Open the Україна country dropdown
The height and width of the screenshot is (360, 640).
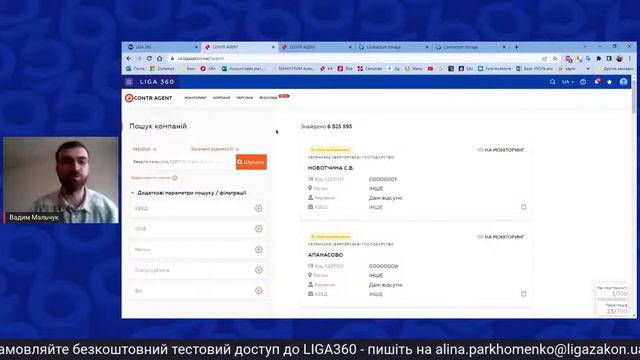click(144, 149)
